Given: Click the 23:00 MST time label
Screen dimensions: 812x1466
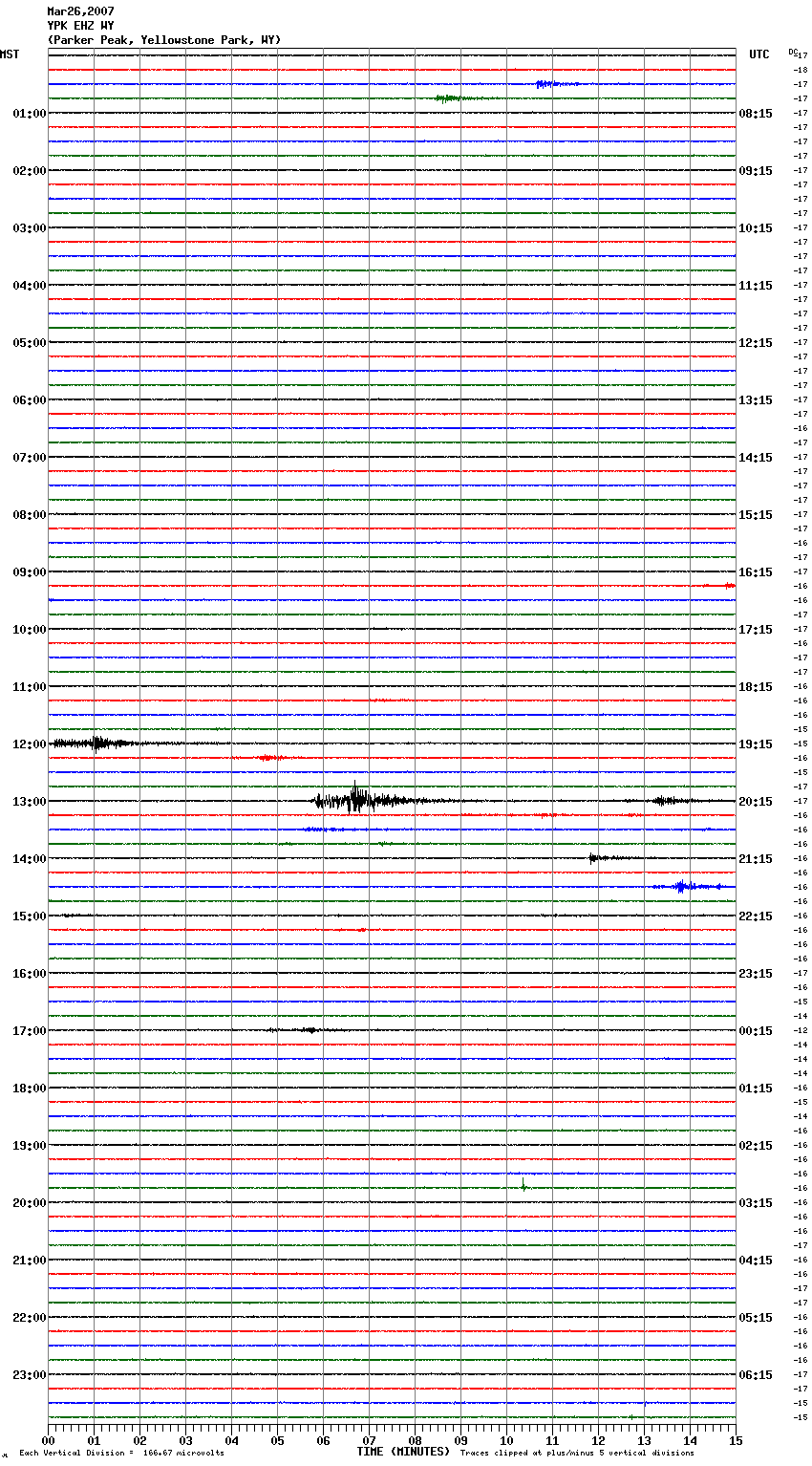Looking at the screenshot, I should tap(30, 1375).
